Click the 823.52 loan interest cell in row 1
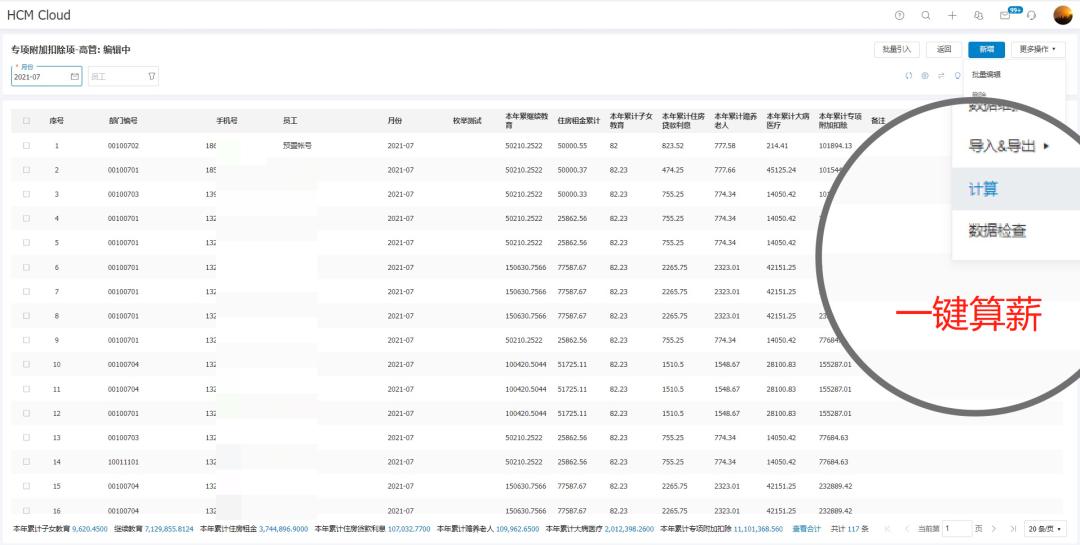The width and height of the screenshot is (1080, 545). click(673, 145)
